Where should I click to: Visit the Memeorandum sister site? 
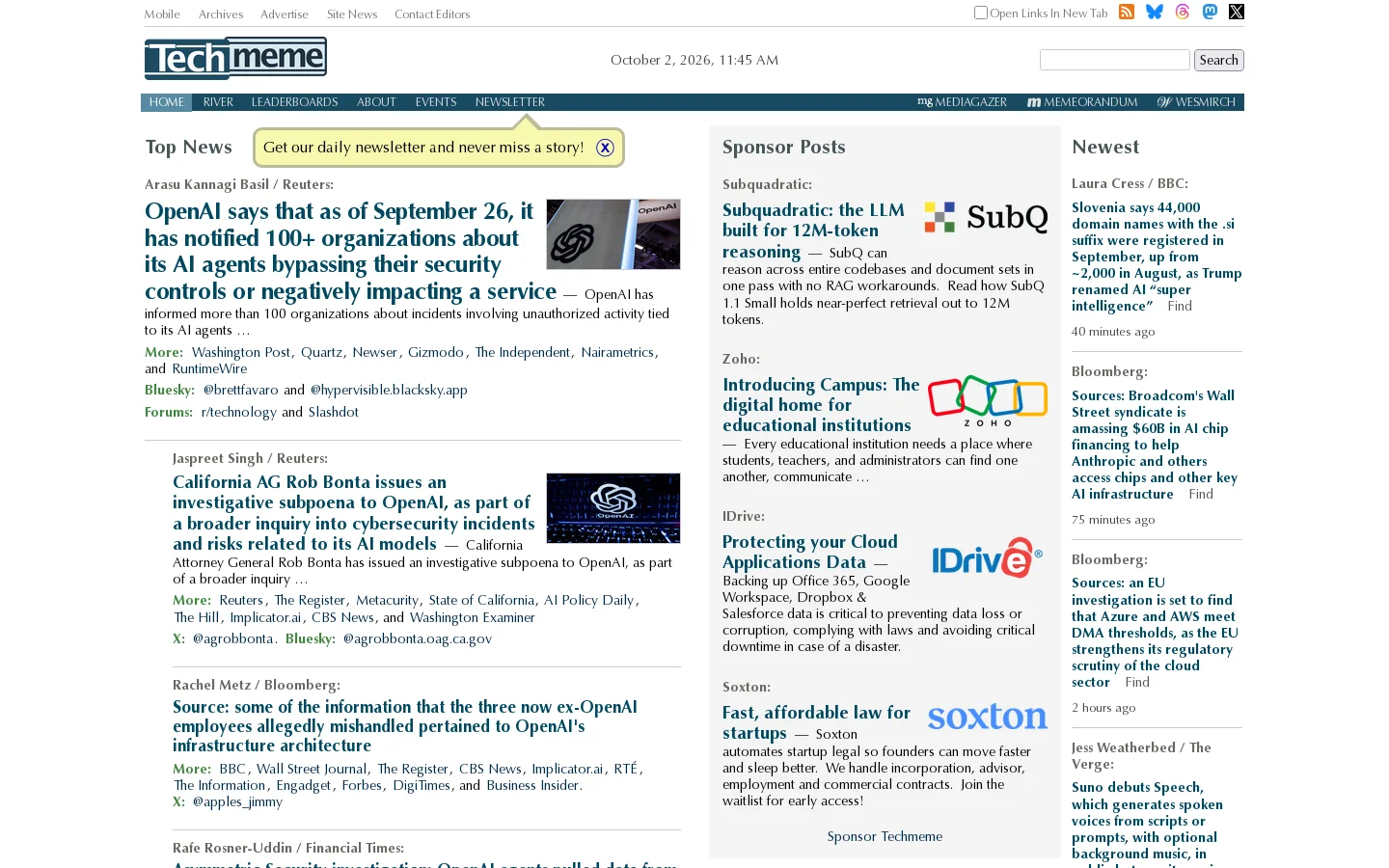(1082, 102)
